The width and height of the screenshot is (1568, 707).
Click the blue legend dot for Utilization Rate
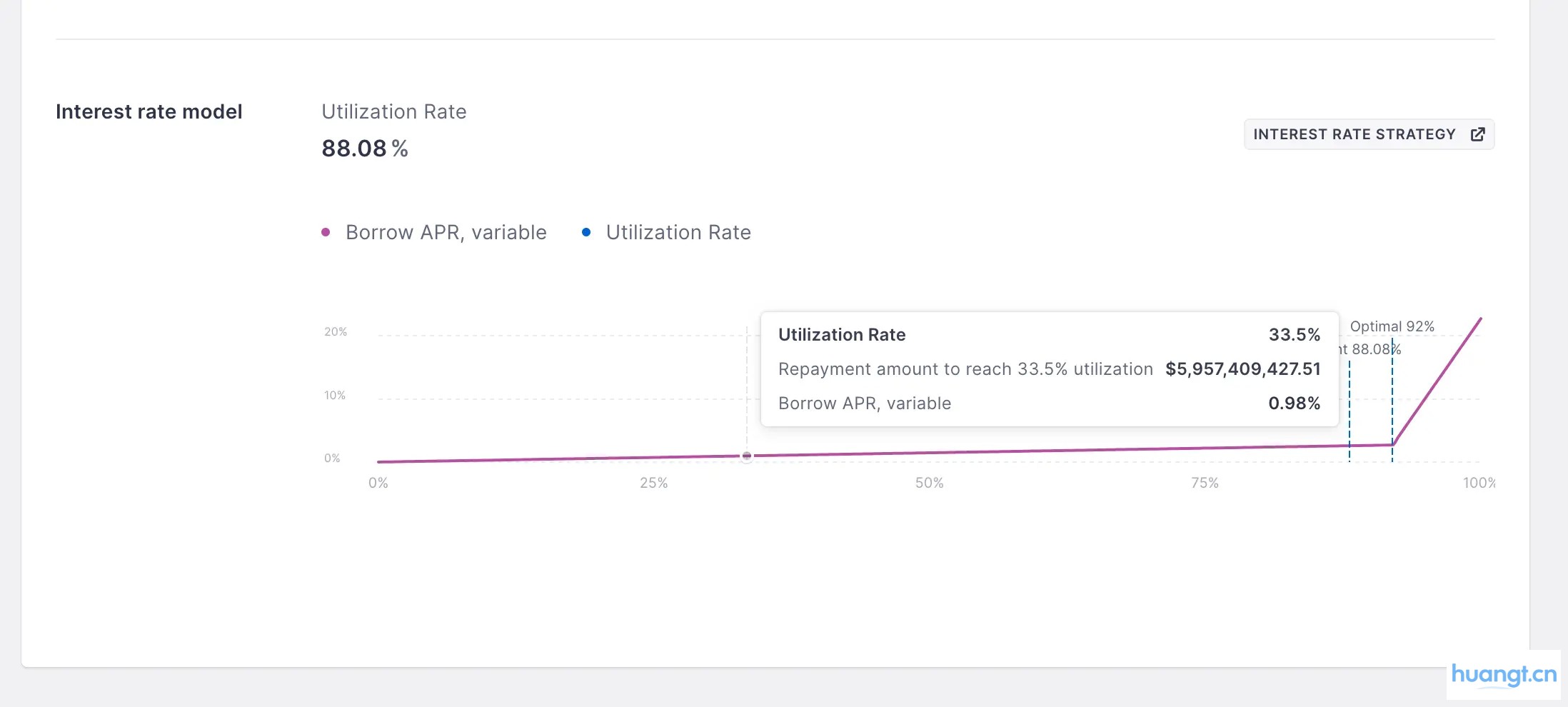click(587, 231)
